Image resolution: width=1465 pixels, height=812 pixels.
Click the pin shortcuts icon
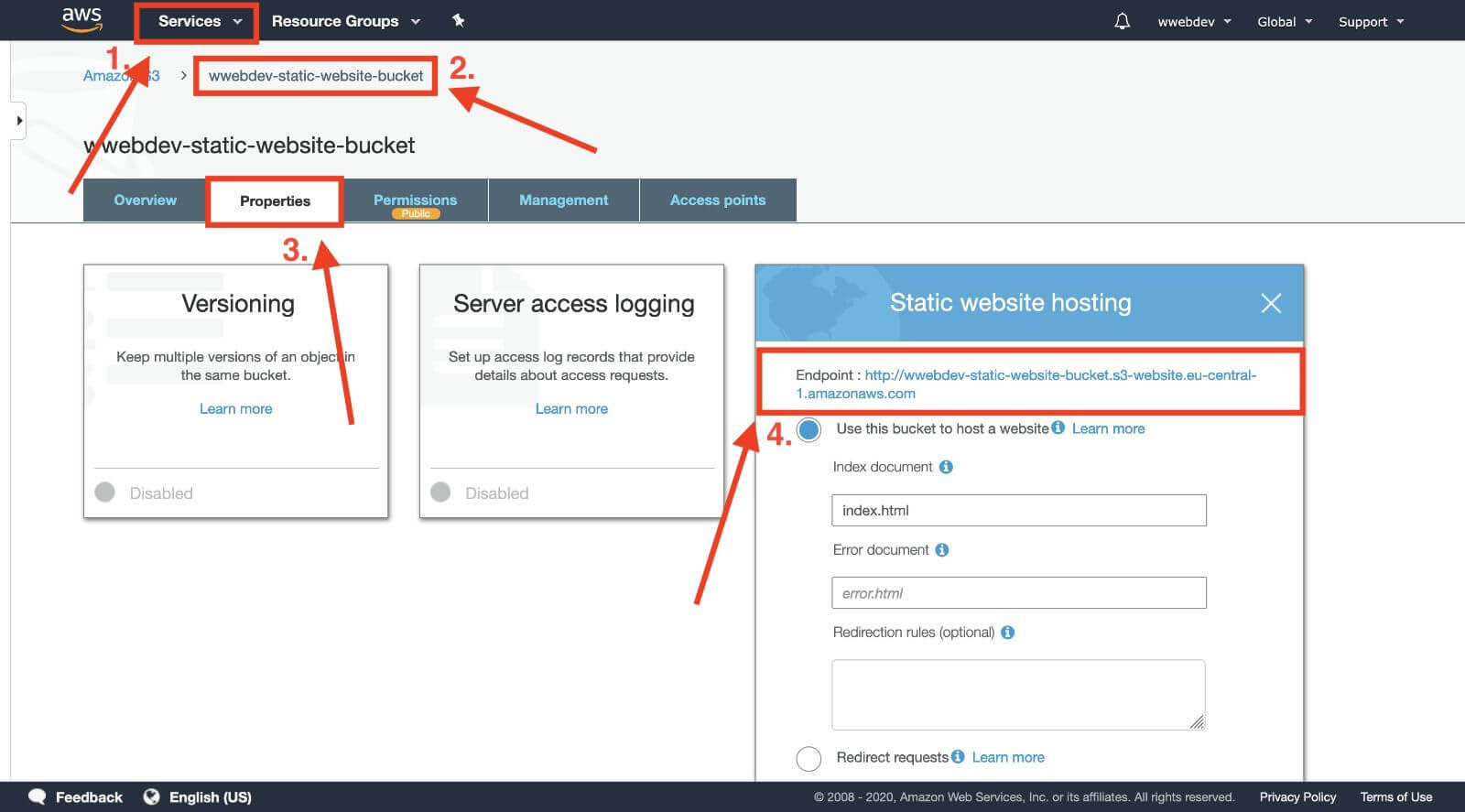[x=459, y=20]
